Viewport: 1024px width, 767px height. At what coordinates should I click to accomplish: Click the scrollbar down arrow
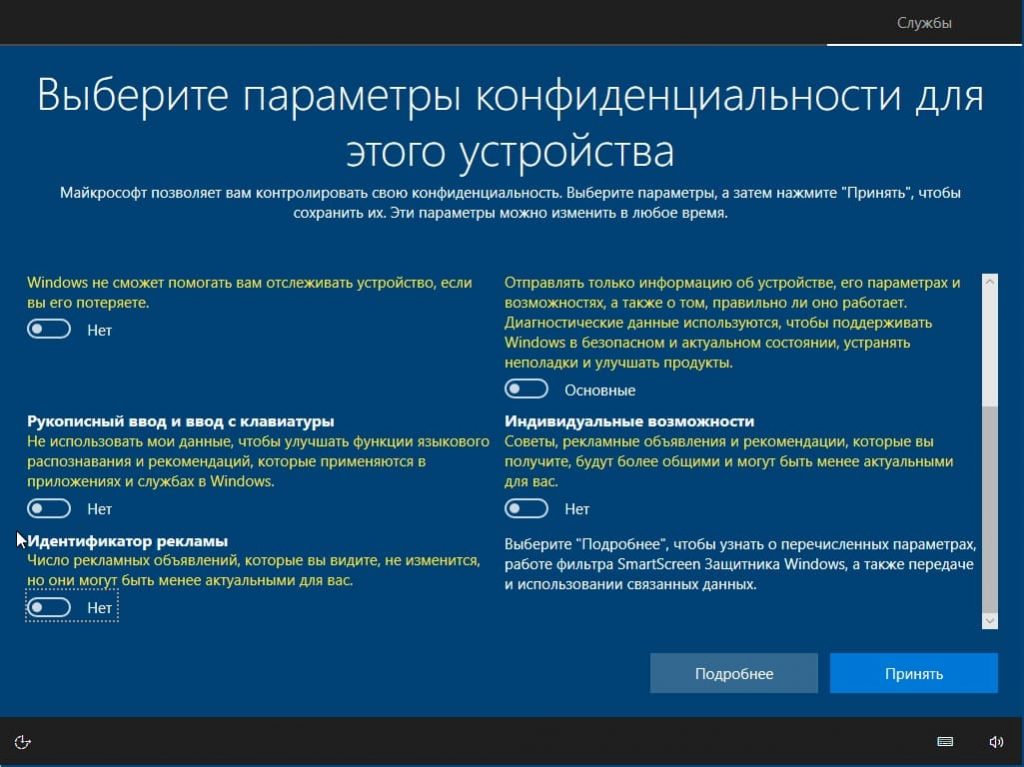click(x=990, y=621)
